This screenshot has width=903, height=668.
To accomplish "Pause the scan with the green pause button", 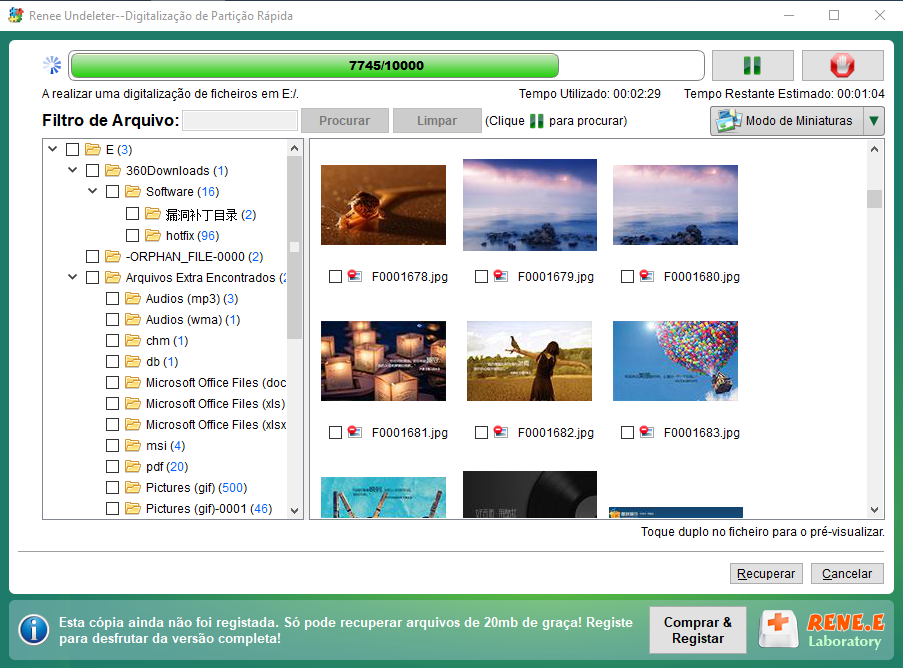I will pyautogui.click(x=753, y=65).
